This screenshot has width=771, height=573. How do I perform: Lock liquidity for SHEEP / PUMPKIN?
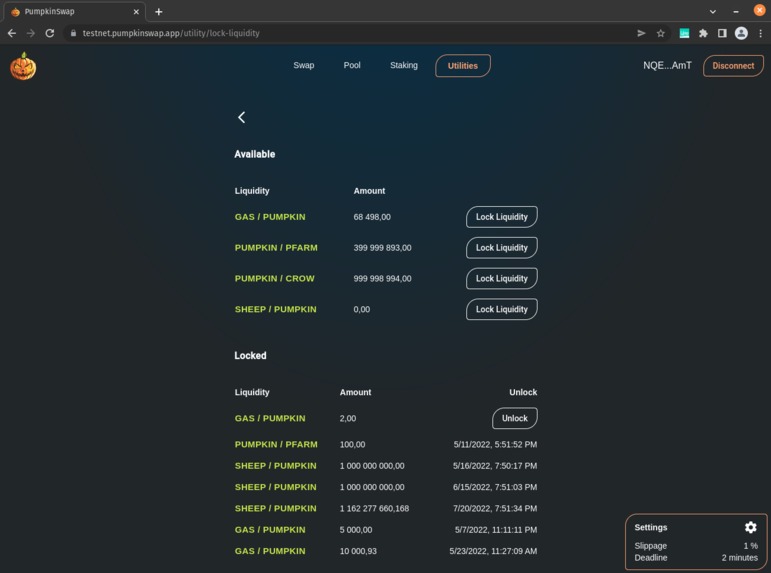click(501, 309)
